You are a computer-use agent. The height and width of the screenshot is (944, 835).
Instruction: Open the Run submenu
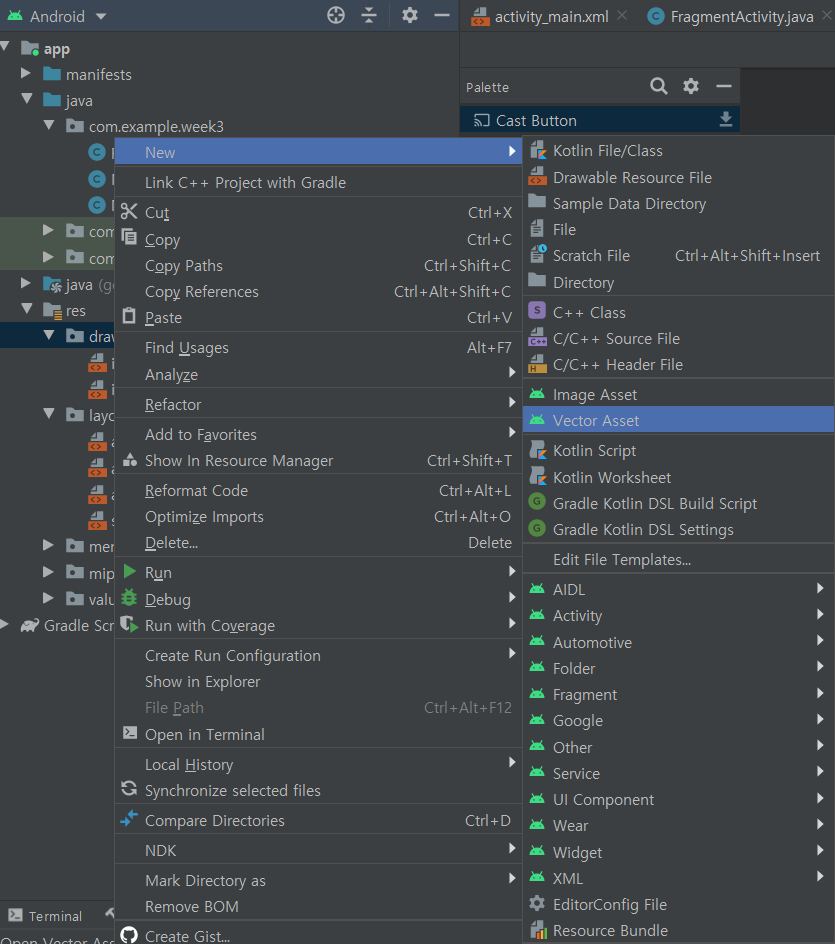click(x=318, y=573)
